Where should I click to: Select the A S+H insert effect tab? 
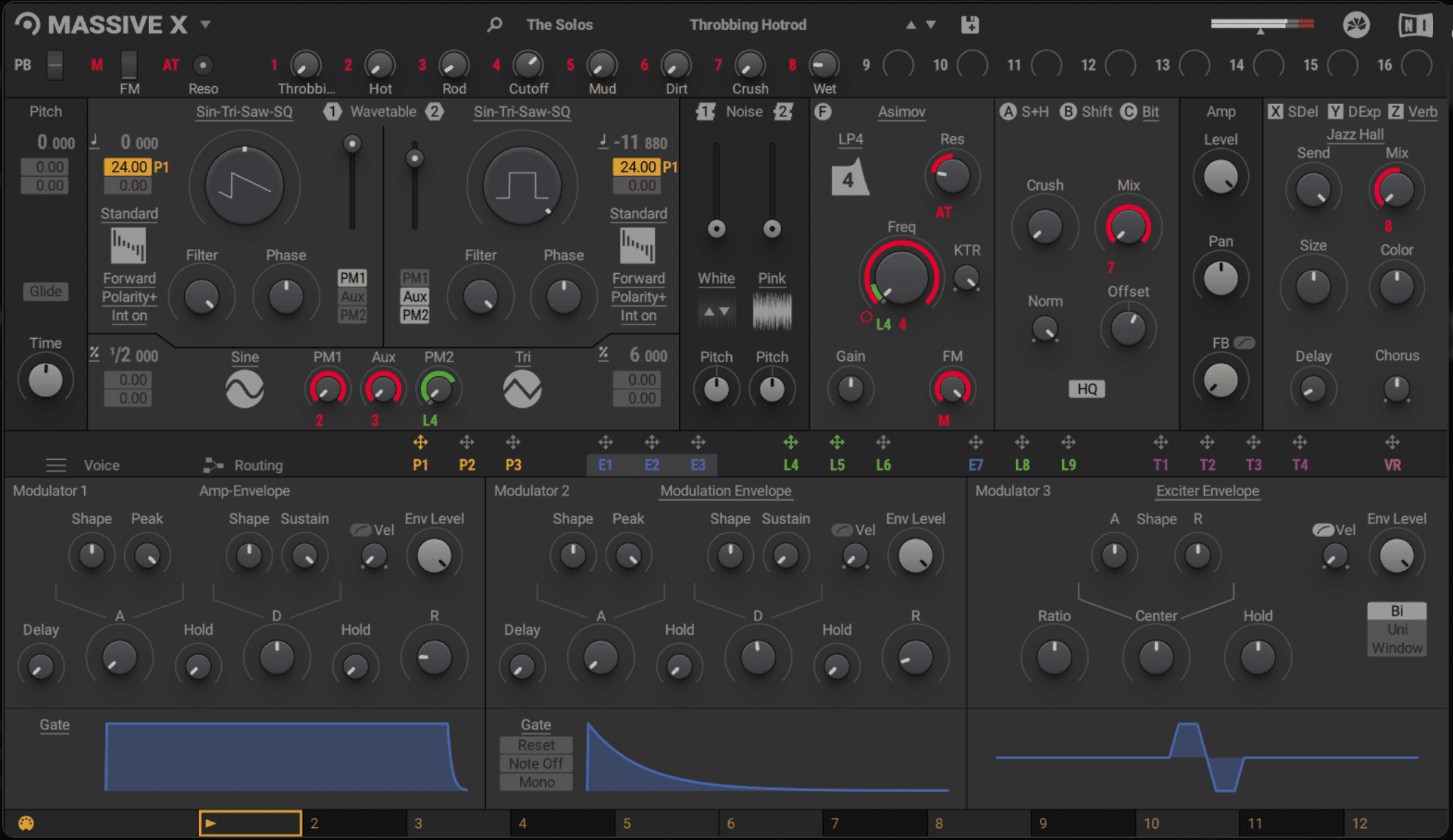[1025, 112]
